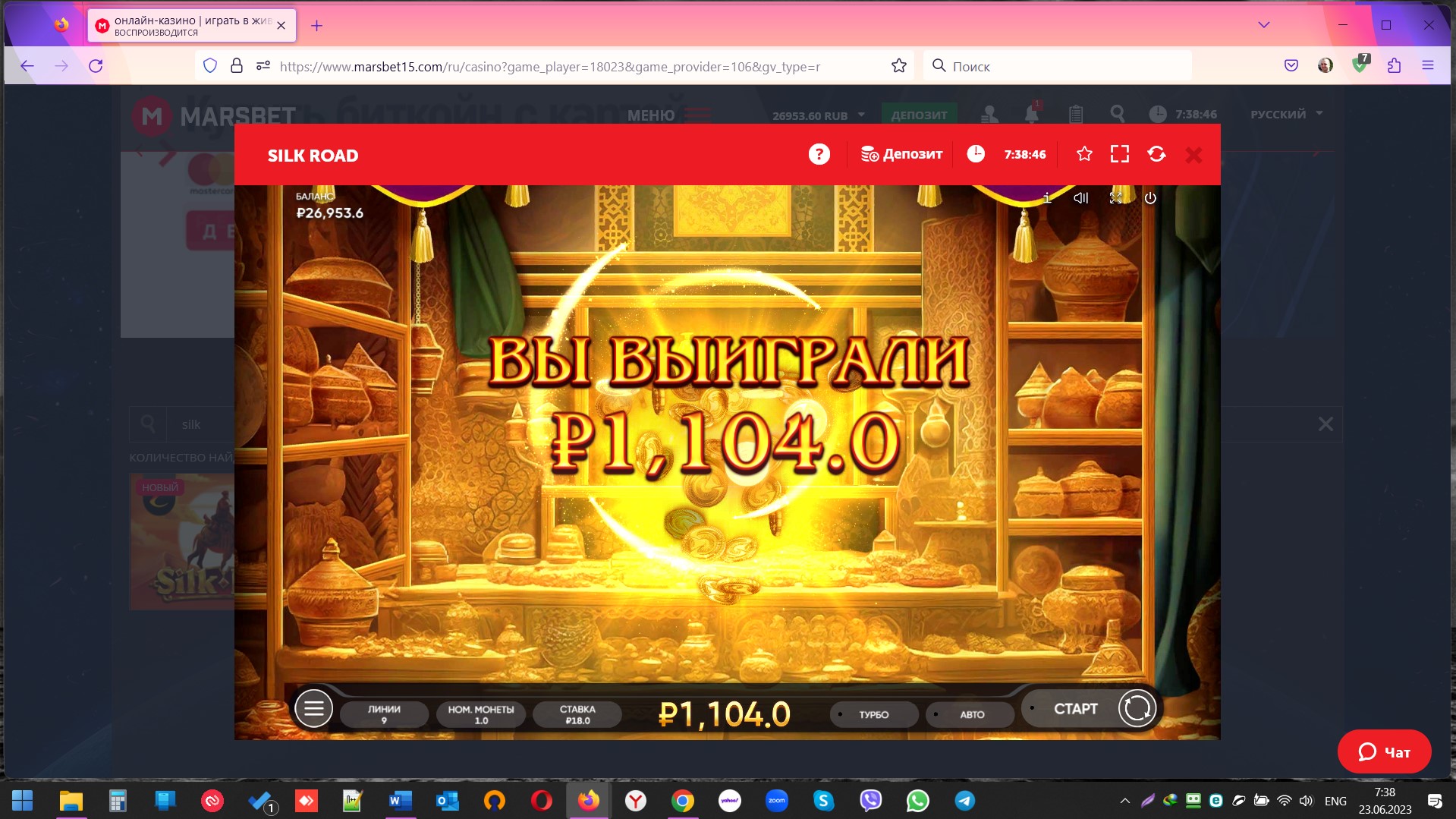Start the spin with СТАРТ button

1075,709
